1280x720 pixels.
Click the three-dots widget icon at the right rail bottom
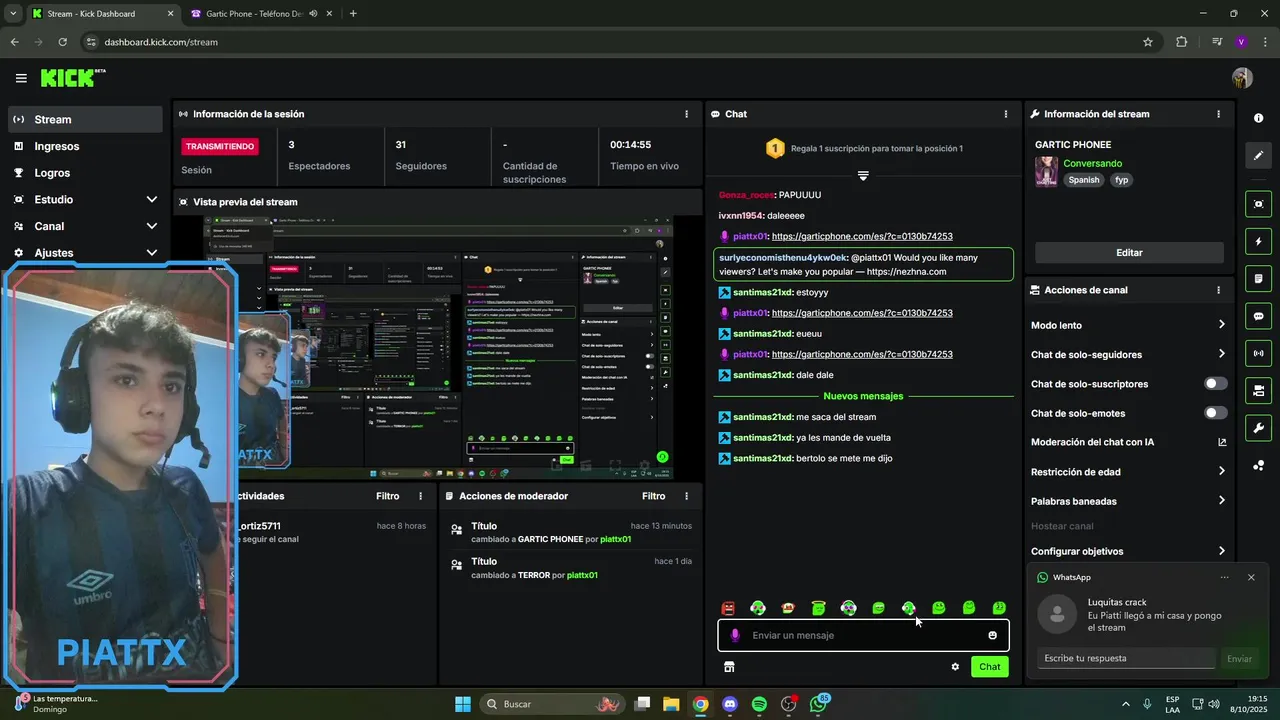1258,465
